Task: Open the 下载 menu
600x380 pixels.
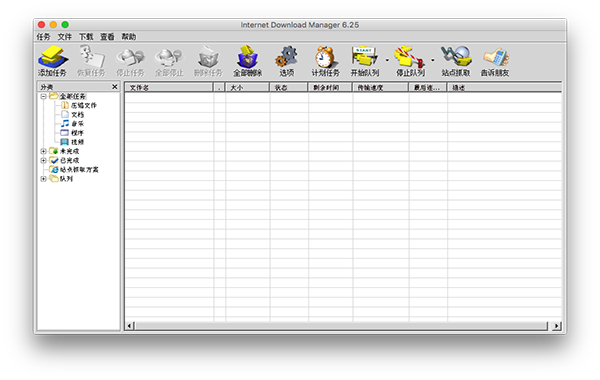Action: point(86,37)
